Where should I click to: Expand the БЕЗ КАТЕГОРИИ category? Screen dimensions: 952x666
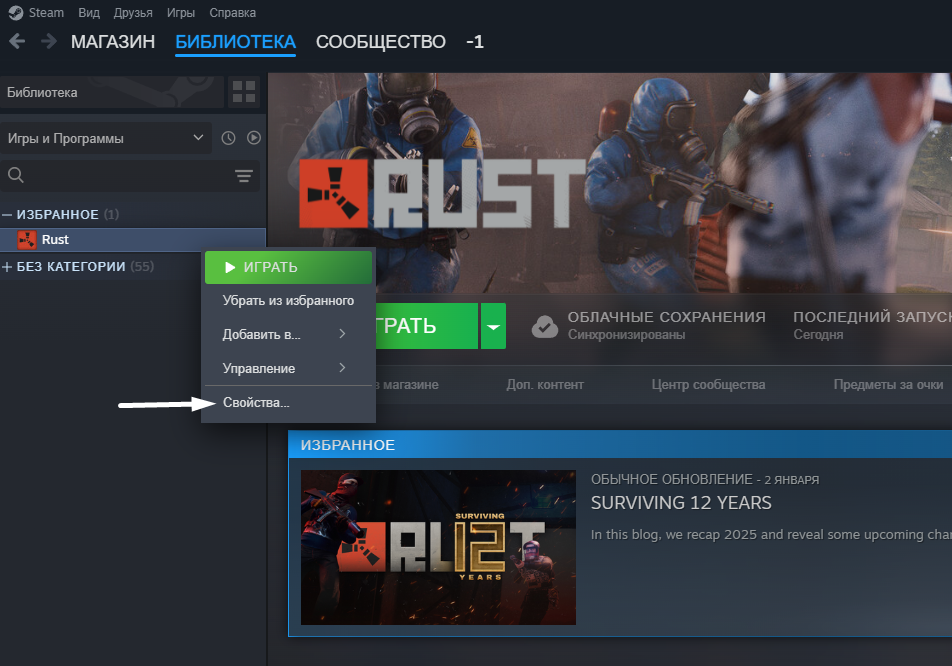pyautogui.click(x=7, y=267)
